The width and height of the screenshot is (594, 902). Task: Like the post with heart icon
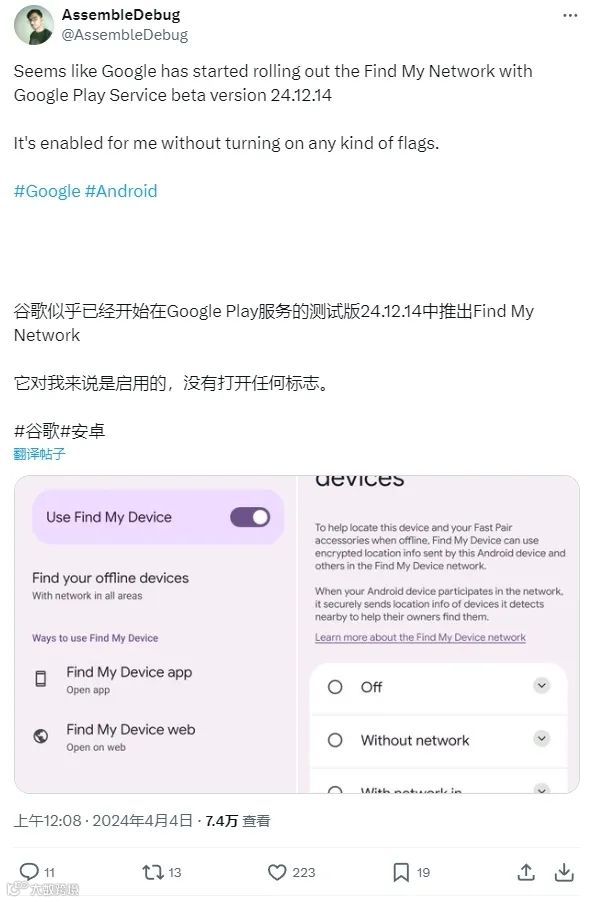pyautogui.click(x=277, y=872)
